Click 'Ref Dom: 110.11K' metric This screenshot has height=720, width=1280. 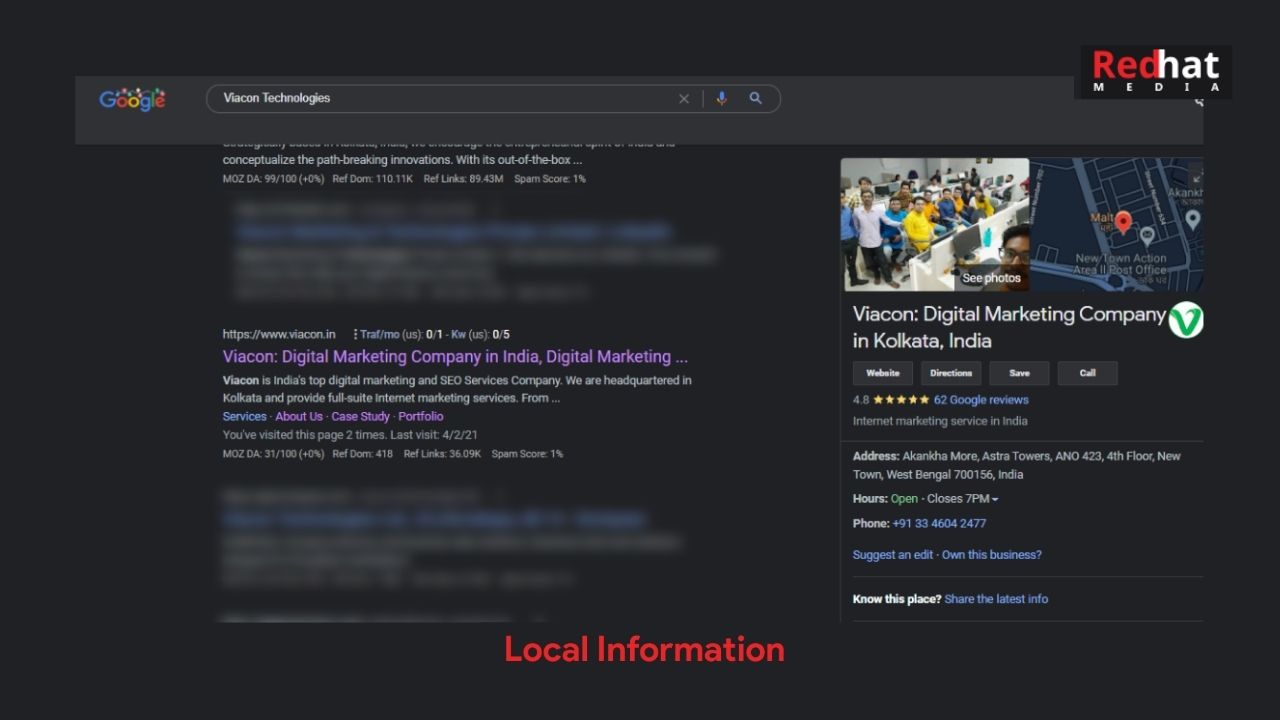[x=373, y=179]
